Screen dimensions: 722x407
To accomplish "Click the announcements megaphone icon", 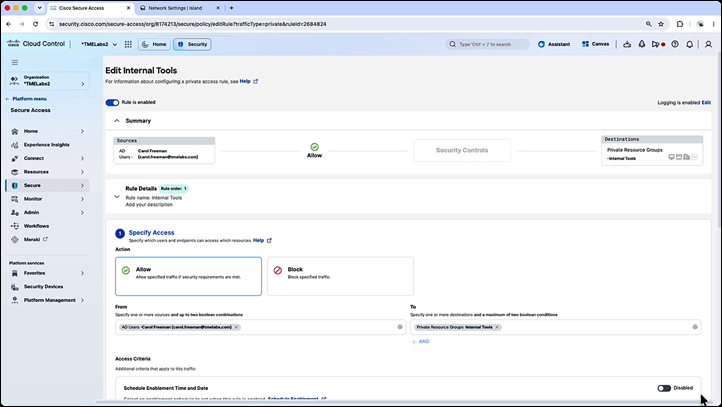I will point(658,44).
